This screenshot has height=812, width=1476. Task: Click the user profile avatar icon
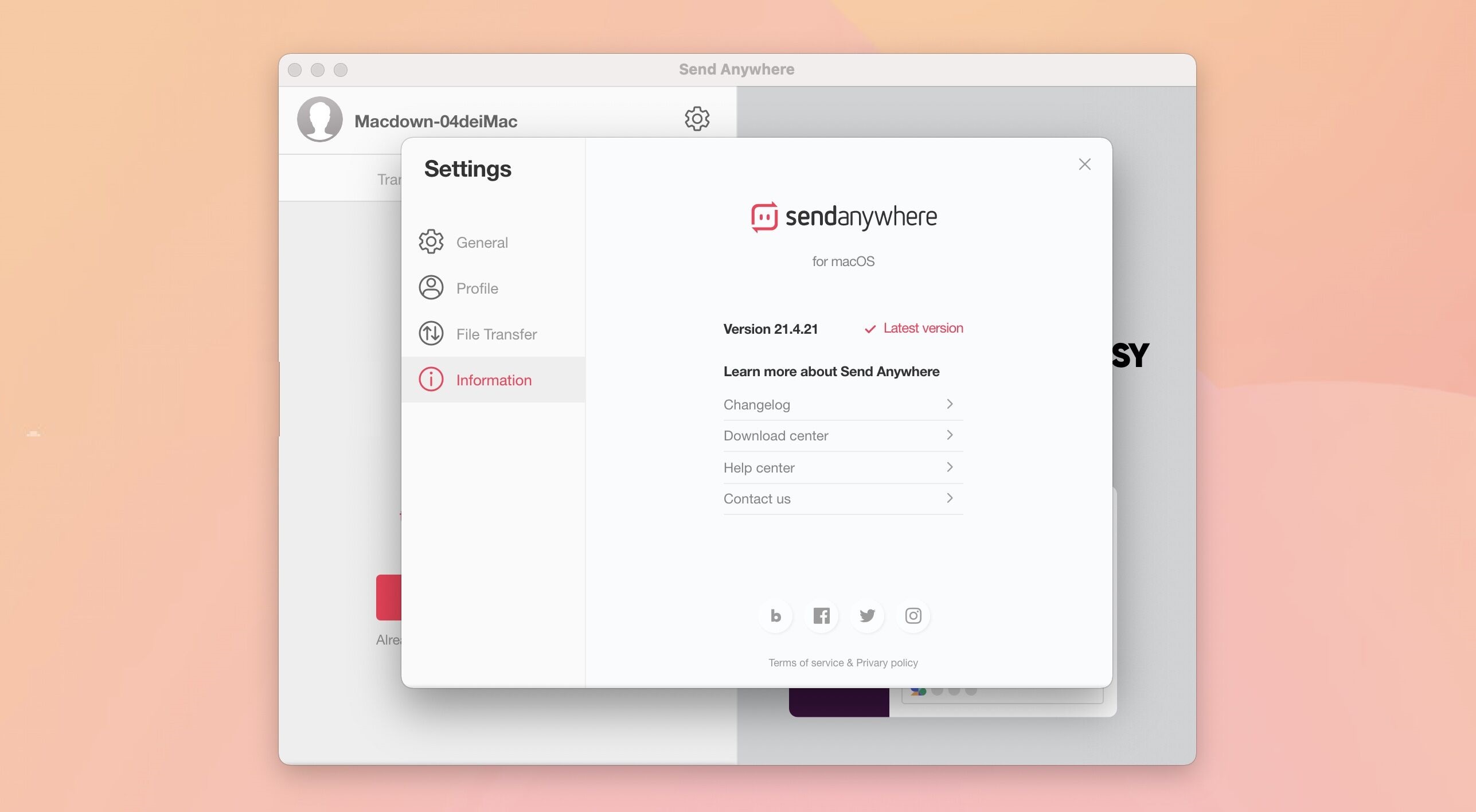click(x=318, y=119)
